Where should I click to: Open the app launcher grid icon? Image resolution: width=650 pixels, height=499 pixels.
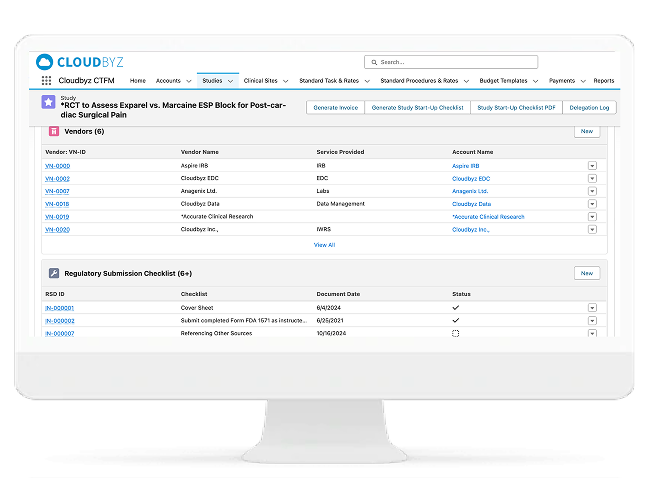[46, 80]
